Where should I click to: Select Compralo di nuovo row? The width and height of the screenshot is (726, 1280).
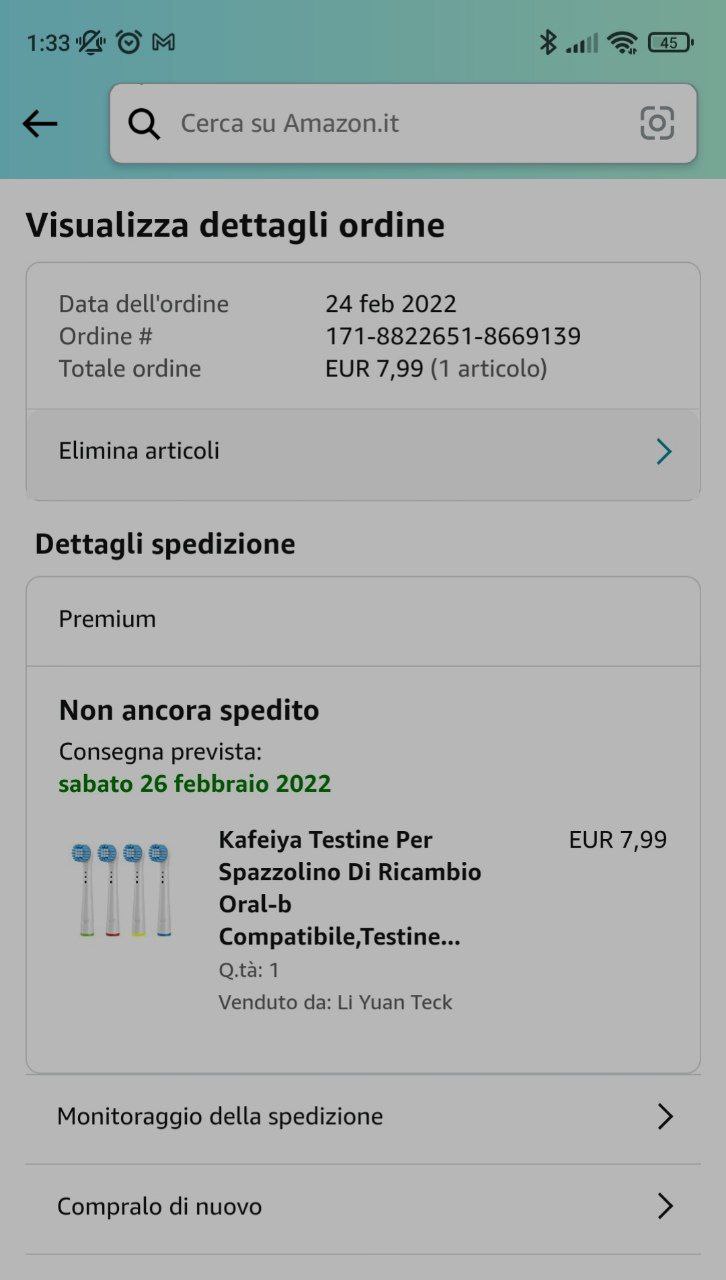coord(160,1207)
